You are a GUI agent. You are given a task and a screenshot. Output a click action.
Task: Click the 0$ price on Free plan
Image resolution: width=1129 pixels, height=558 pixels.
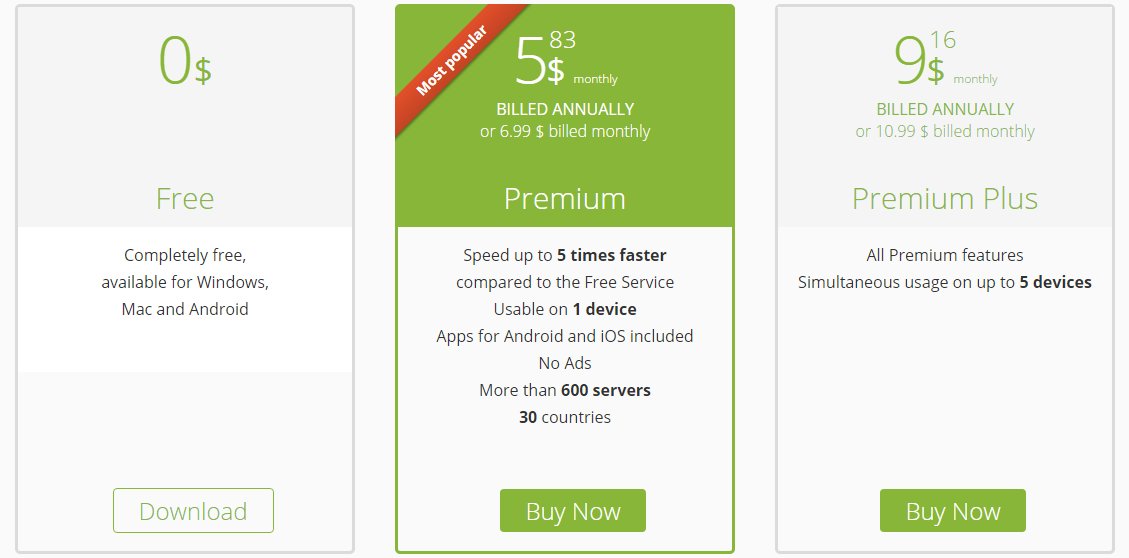(x=185, y=60)
